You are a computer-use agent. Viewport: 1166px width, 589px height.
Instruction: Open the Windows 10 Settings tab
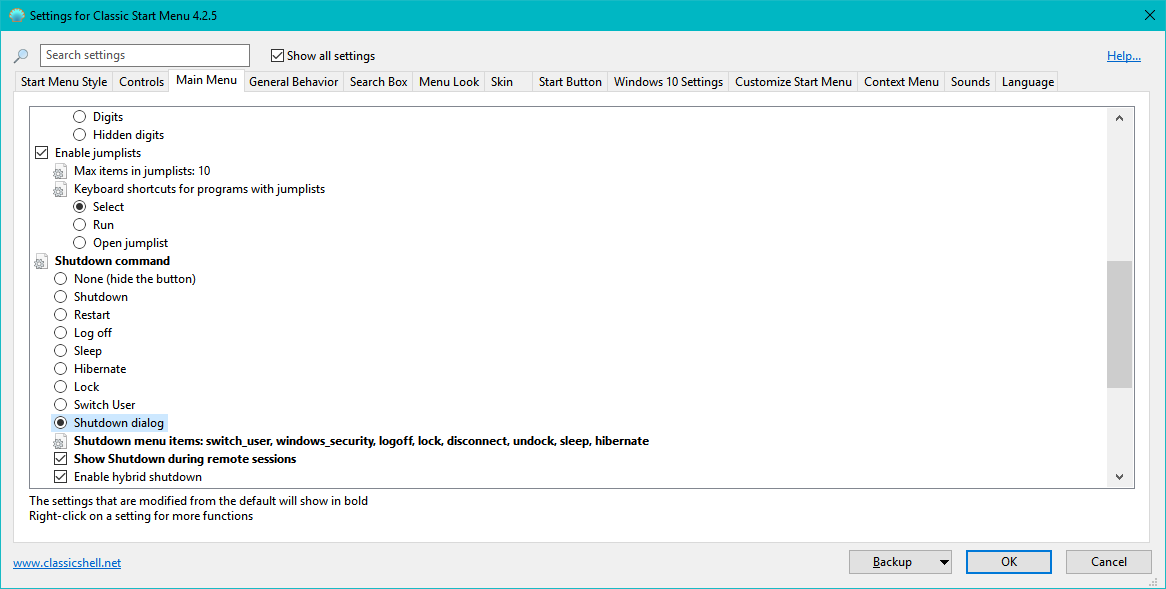click(669, 82)
